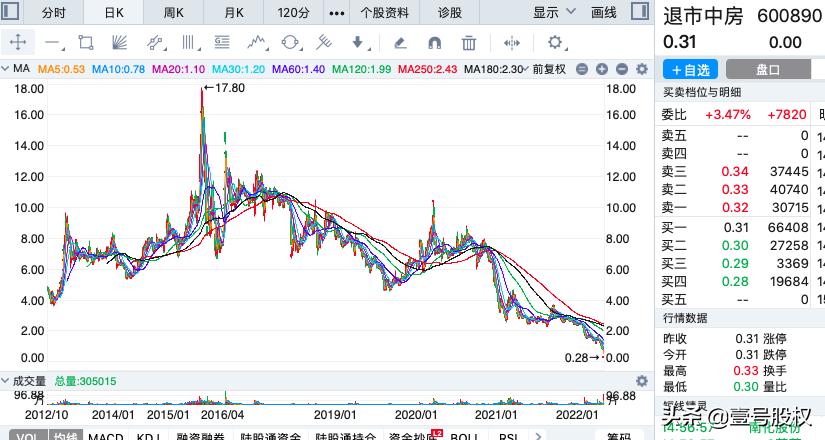Click the eraser edit drawing tool
This screenshot has height=440, width=825.
coord(400,43)
